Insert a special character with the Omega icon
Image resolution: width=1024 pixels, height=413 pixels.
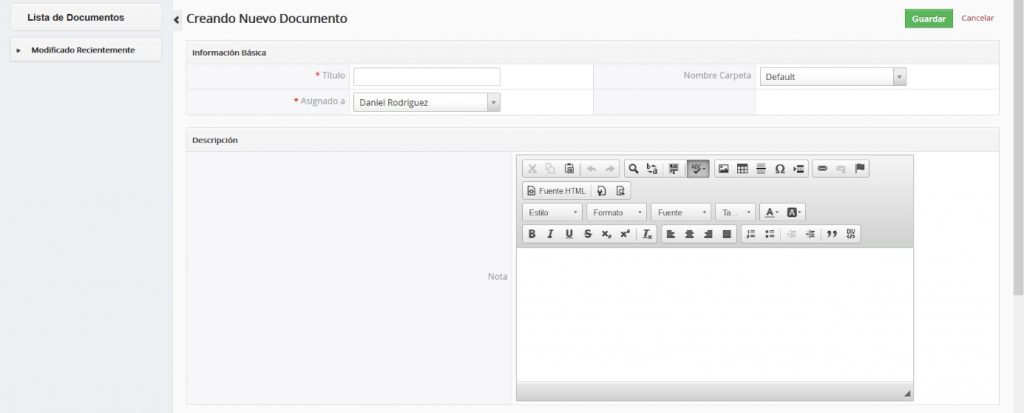pyautogui.click(x=779, y=169)
